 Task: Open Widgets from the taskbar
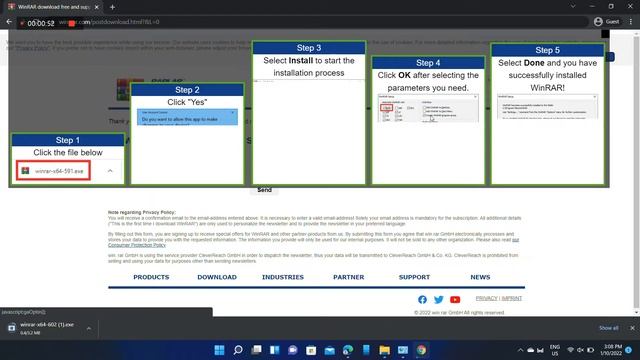[275, 350]
